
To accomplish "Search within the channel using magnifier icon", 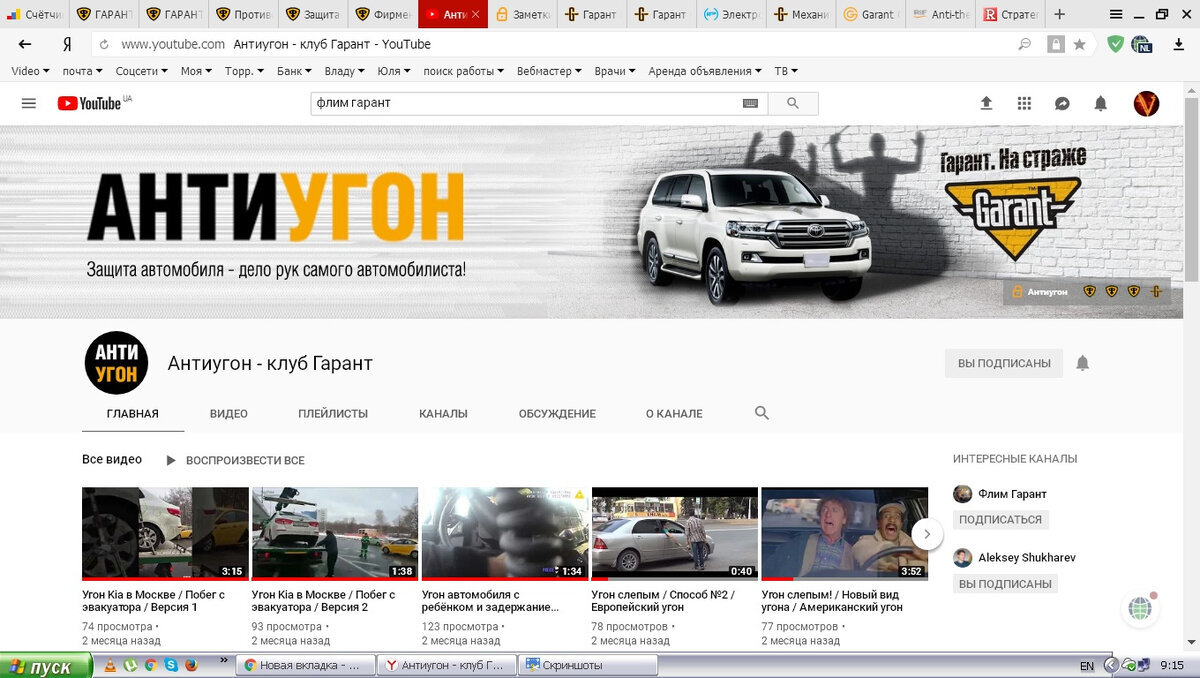I will 762,413.
